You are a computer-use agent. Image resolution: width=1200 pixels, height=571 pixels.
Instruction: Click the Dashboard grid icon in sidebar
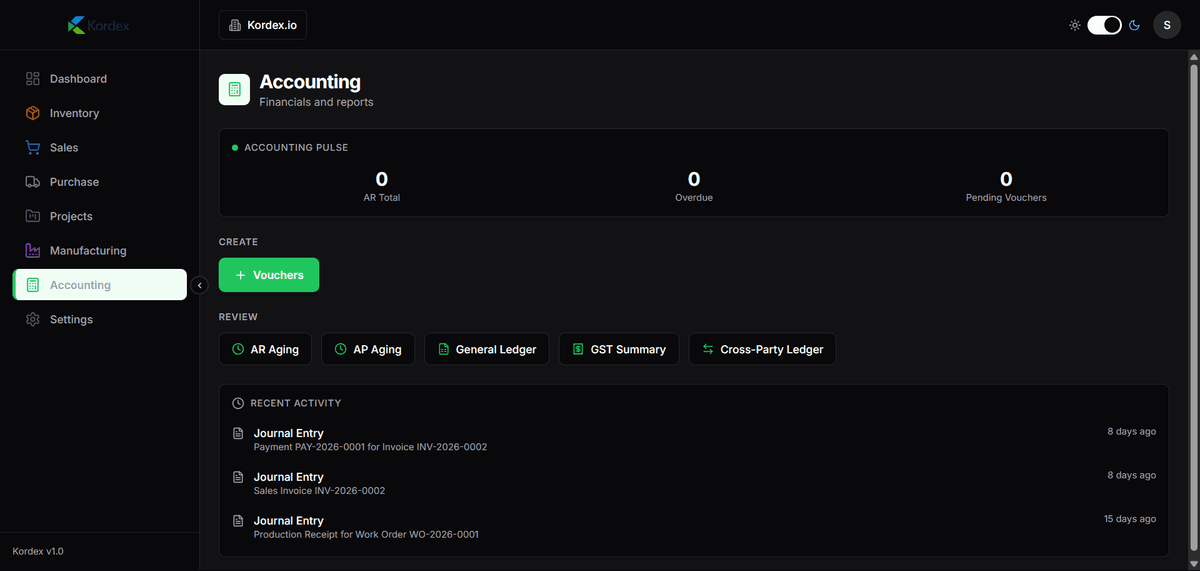(x=32, y=79)
